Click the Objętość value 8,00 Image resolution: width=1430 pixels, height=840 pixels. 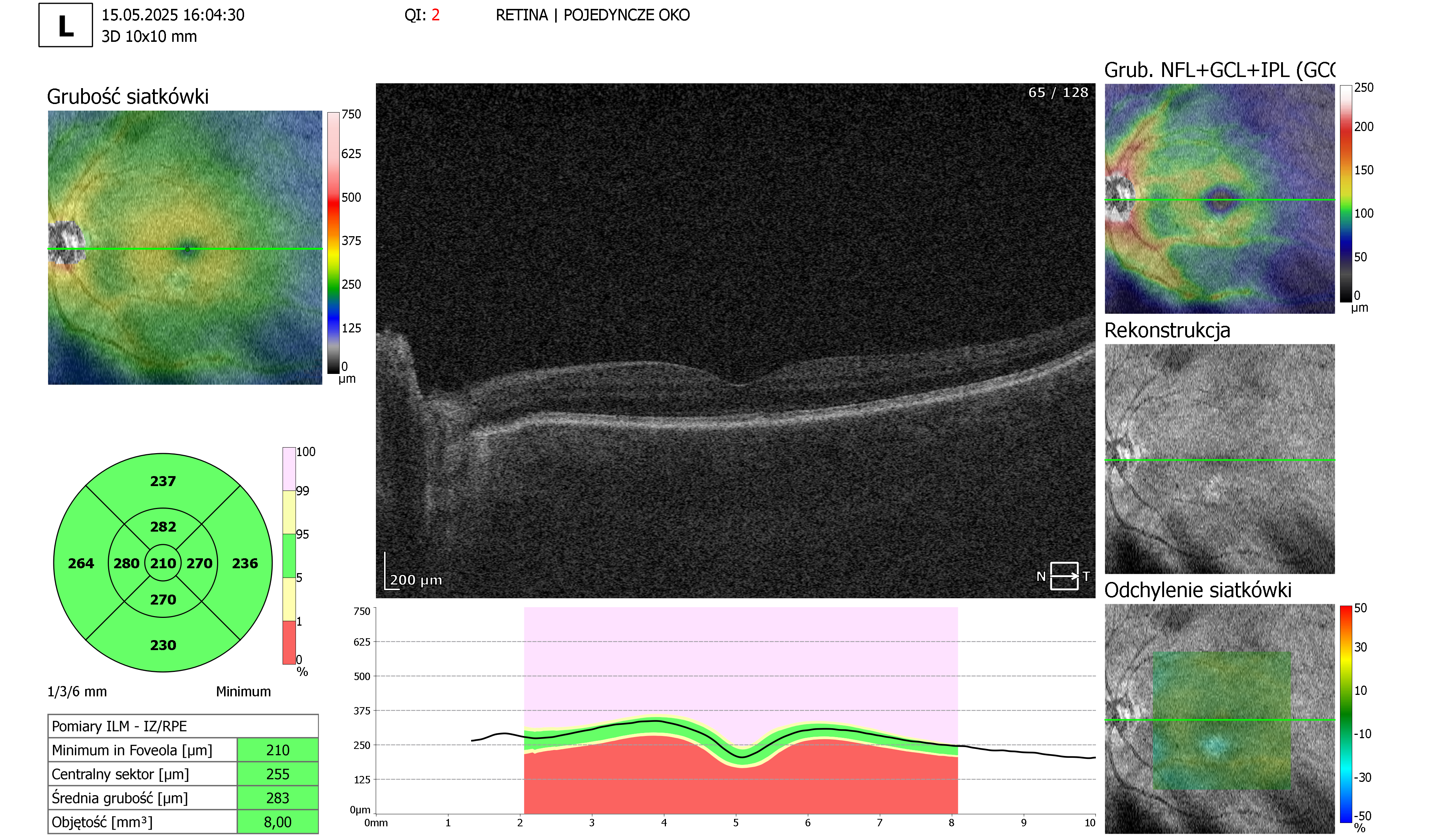click(277, 821)
